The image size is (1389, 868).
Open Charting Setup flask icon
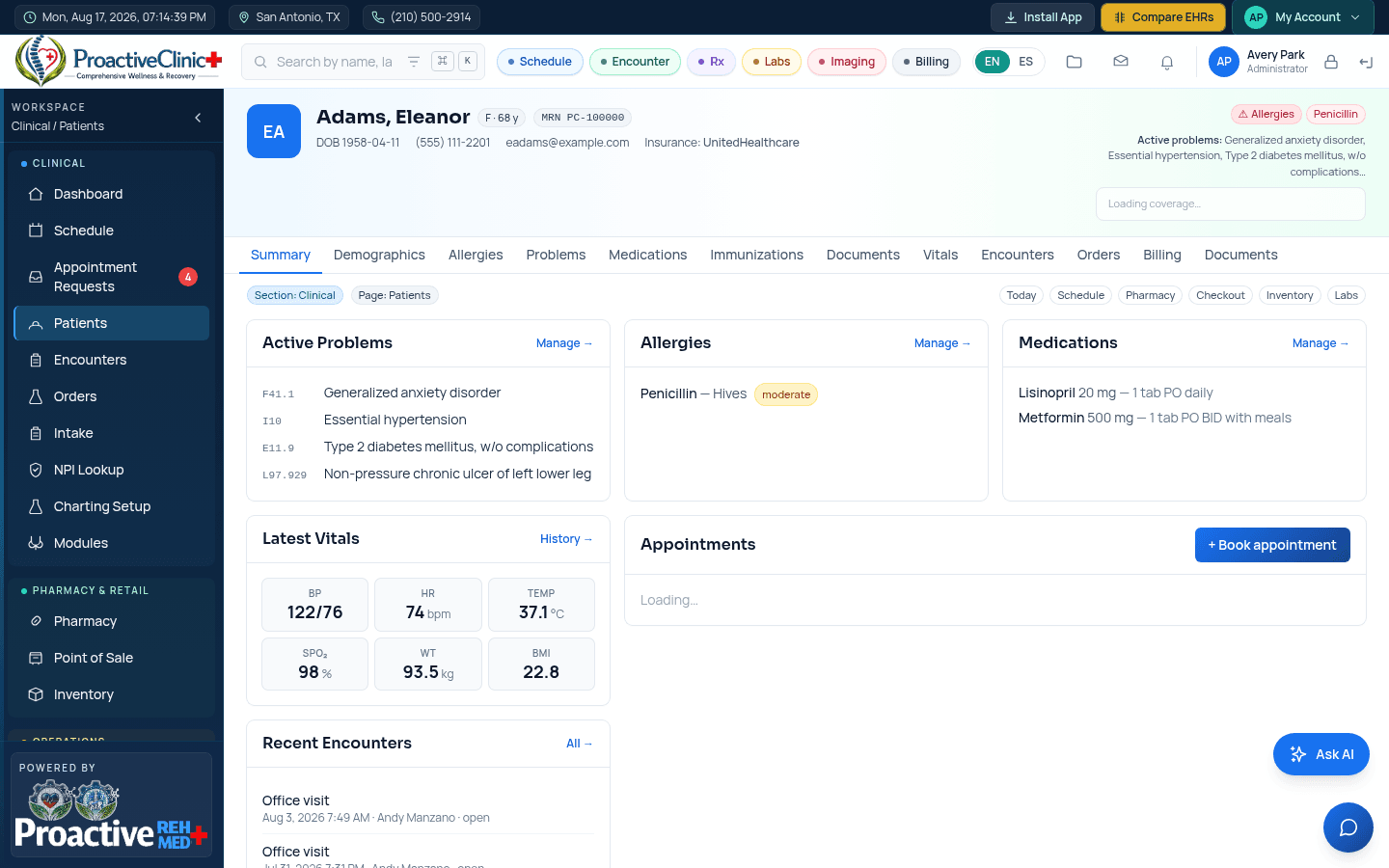pos(36,506)
